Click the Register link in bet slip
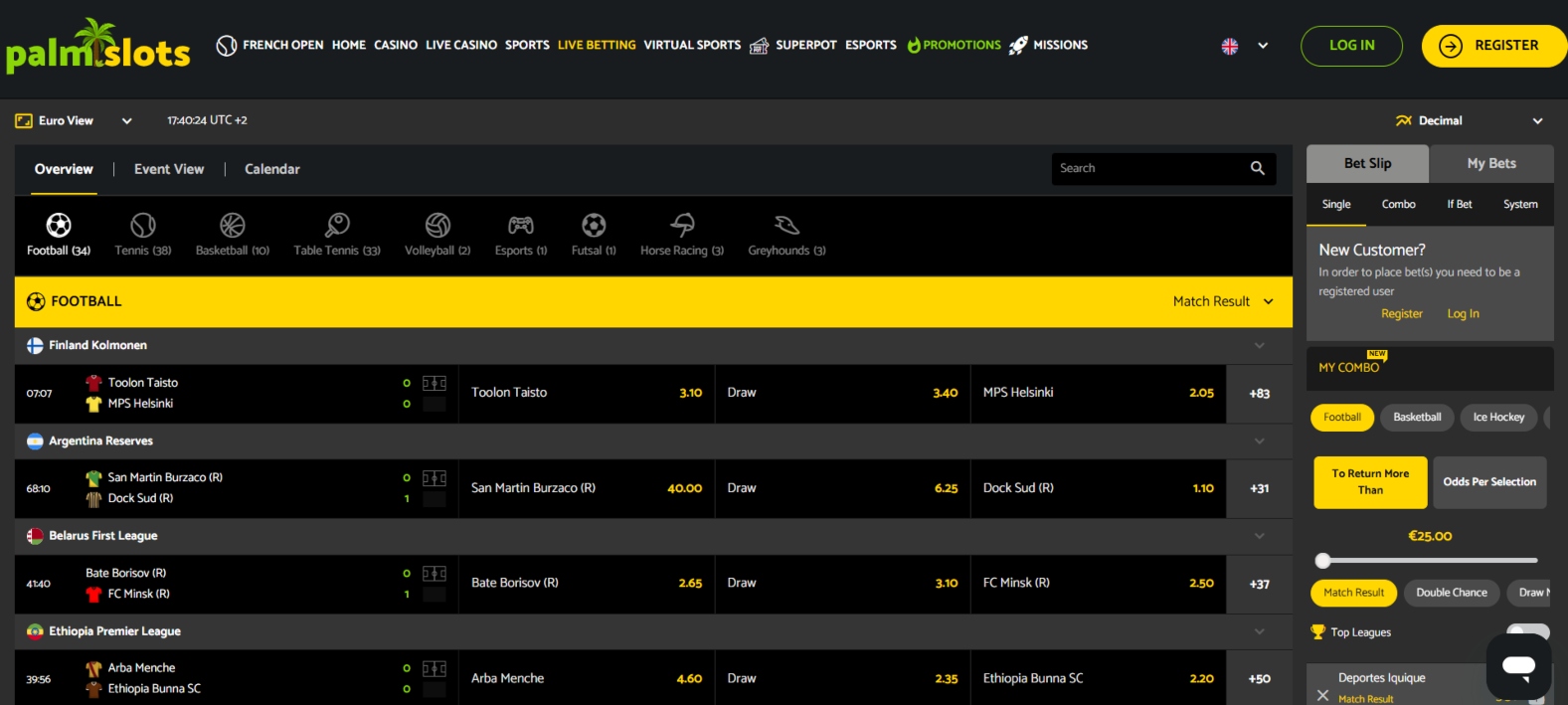Image resolution: width=1568 pixels, height=705 pixels. click(1402, 313)
